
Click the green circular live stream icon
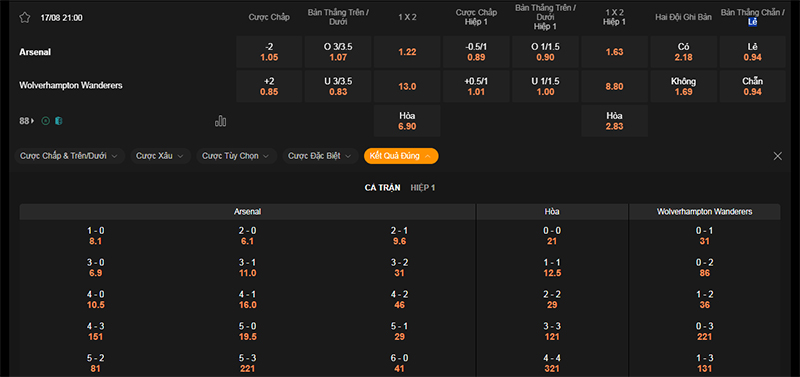[45, 121]
